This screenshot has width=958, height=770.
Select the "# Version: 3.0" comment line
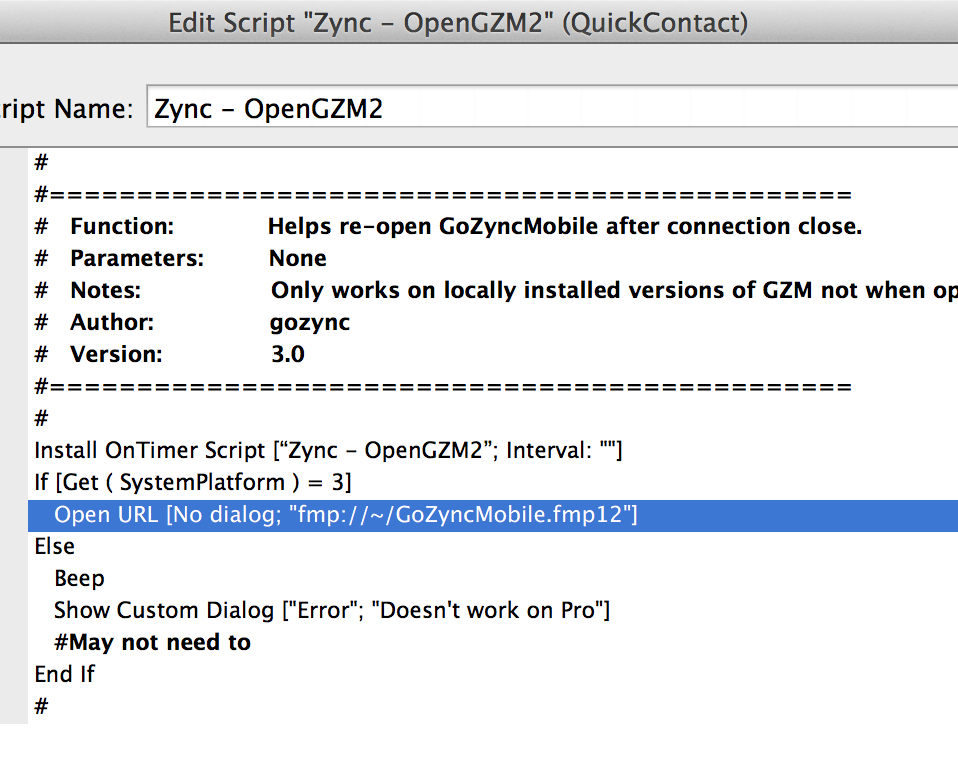click(x=493, y=354)
